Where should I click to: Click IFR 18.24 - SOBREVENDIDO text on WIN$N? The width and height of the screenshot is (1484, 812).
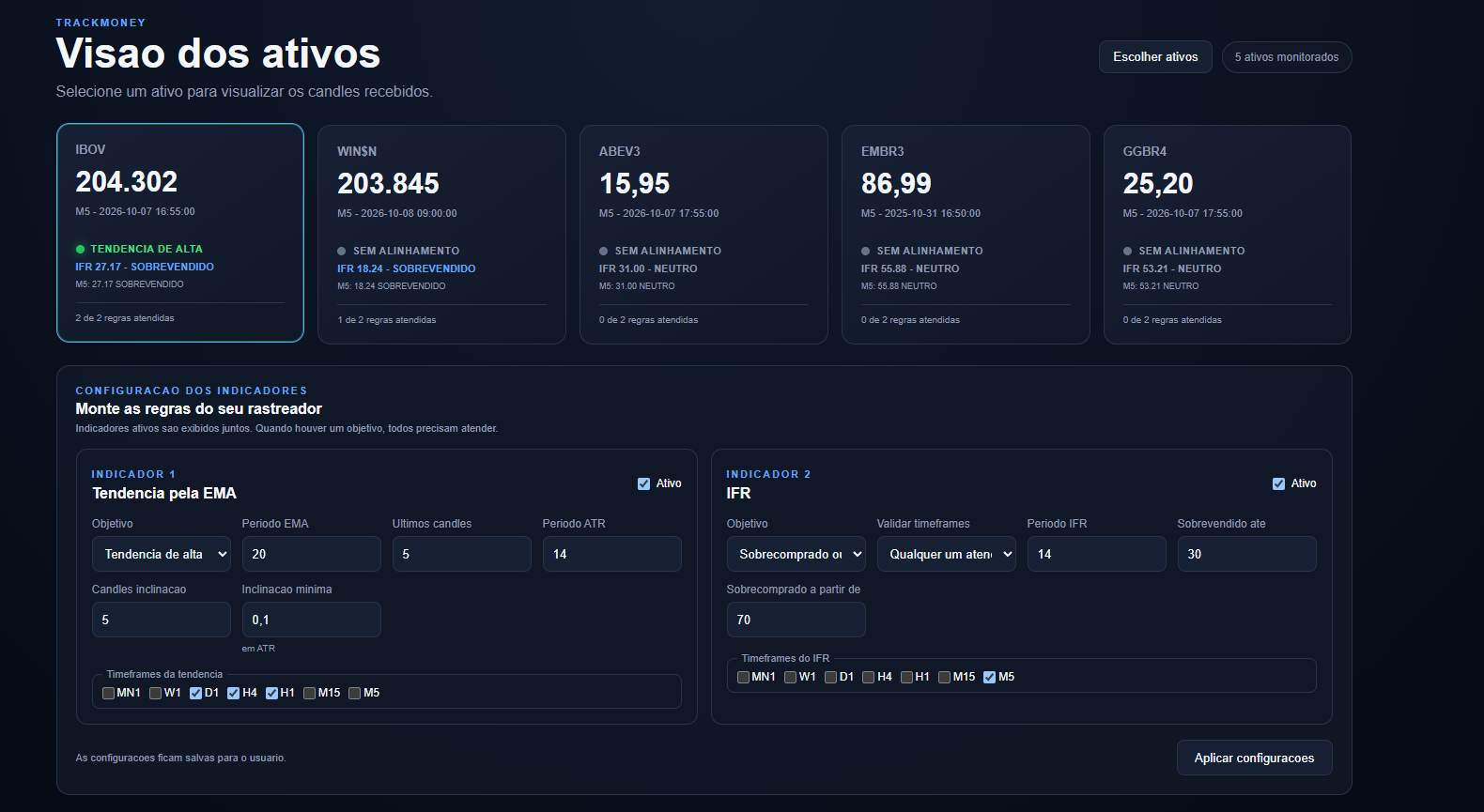(406, 268)
